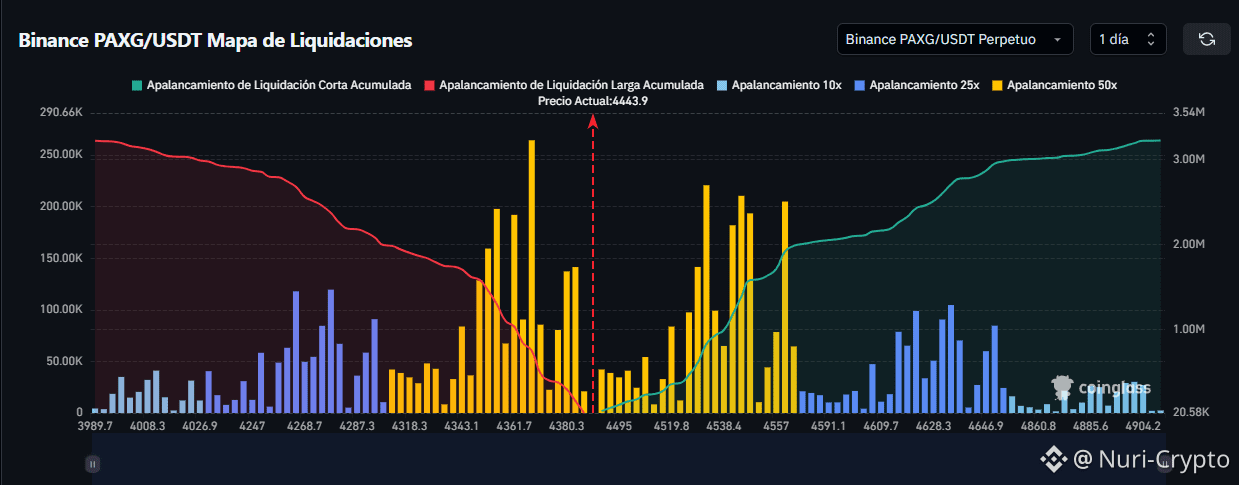Toggle Apalancamiento 50x legend series
The width and height of the screenshot is (1239, 485).
[1055, 85]
